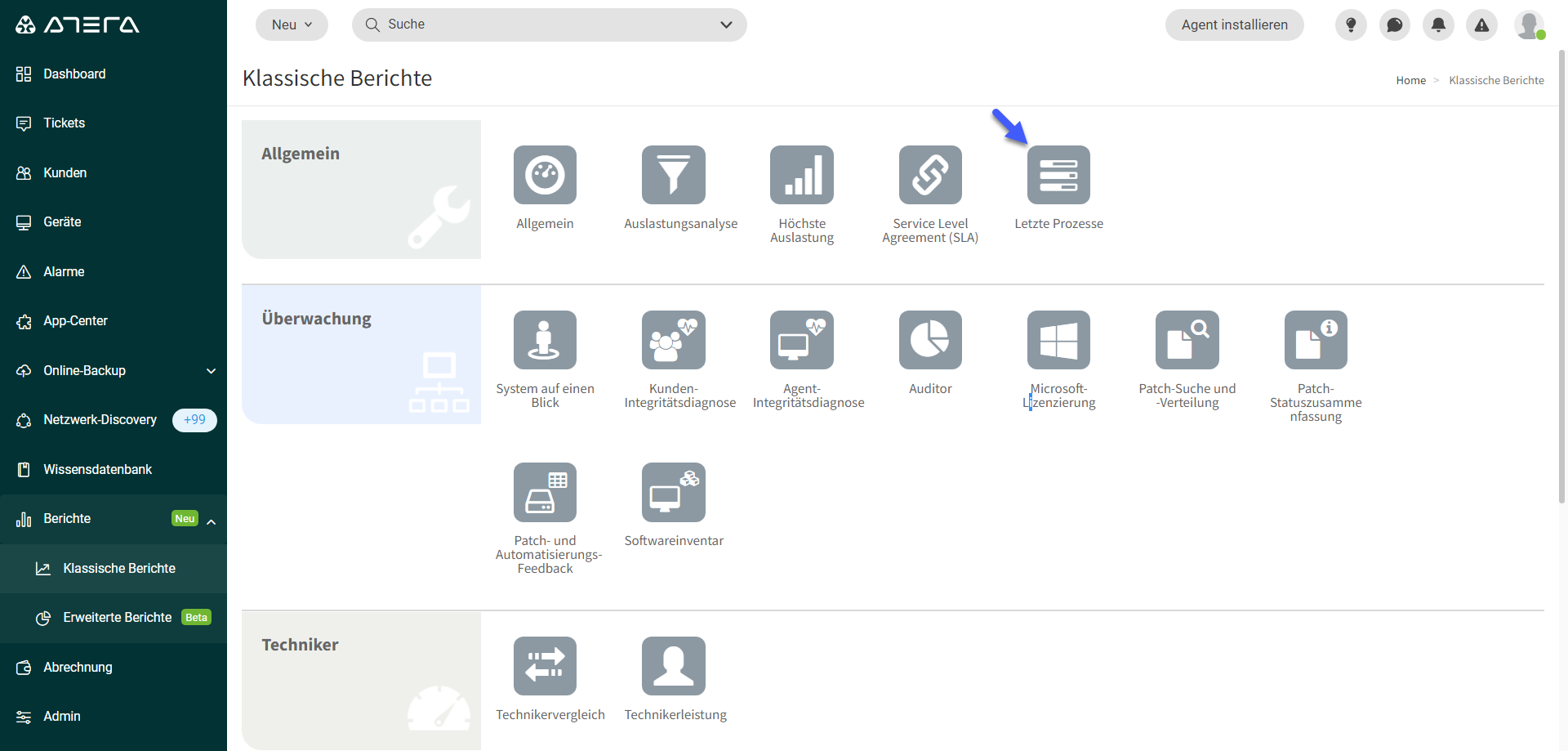Screen dimensions: 1568x751
Task: Go to Dashboard in the sidebar
Action: pyautogui.click(x=114, y=74)
